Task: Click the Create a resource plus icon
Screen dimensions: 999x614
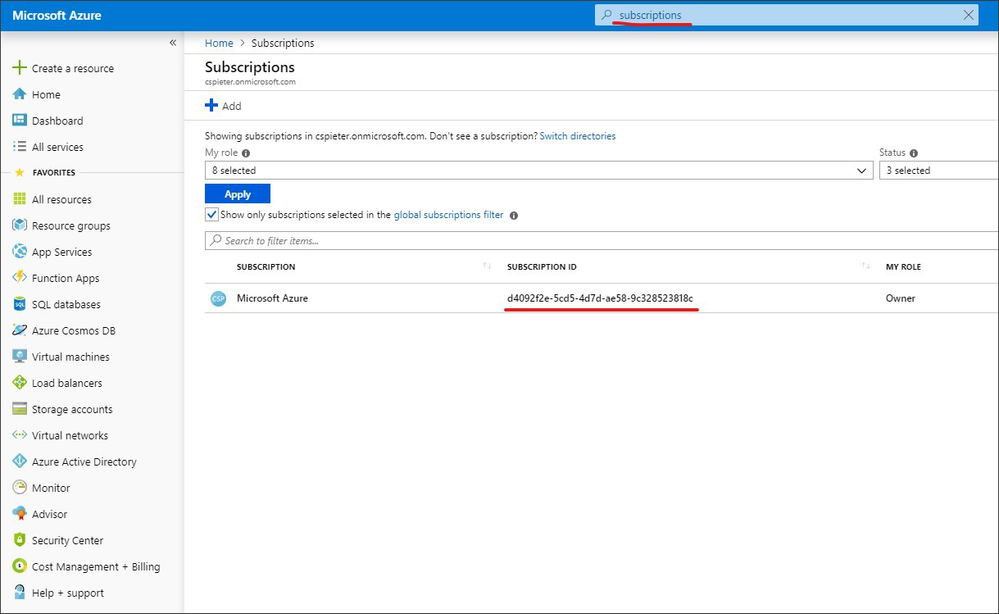Action: 20,67
